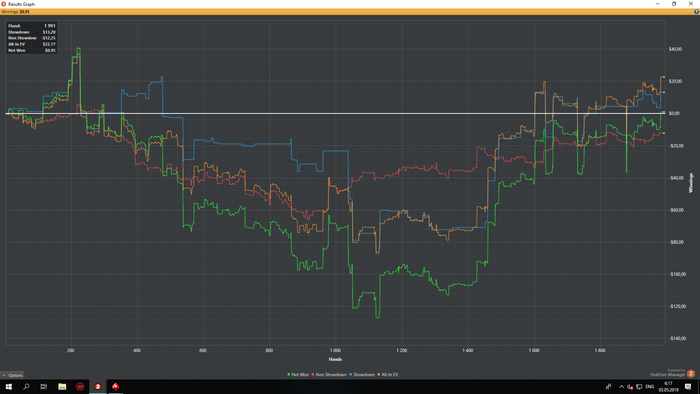Viewport: 700px width, 394px height.
Task: Open the Windows Start menu
Action: 8,386
